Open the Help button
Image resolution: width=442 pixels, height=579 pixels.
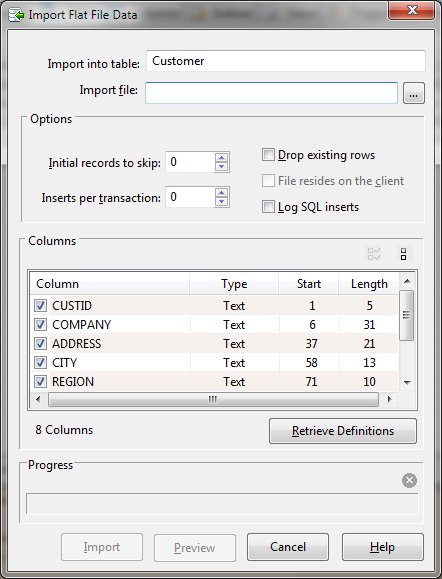pyautogui.click(x=382, y=547)
